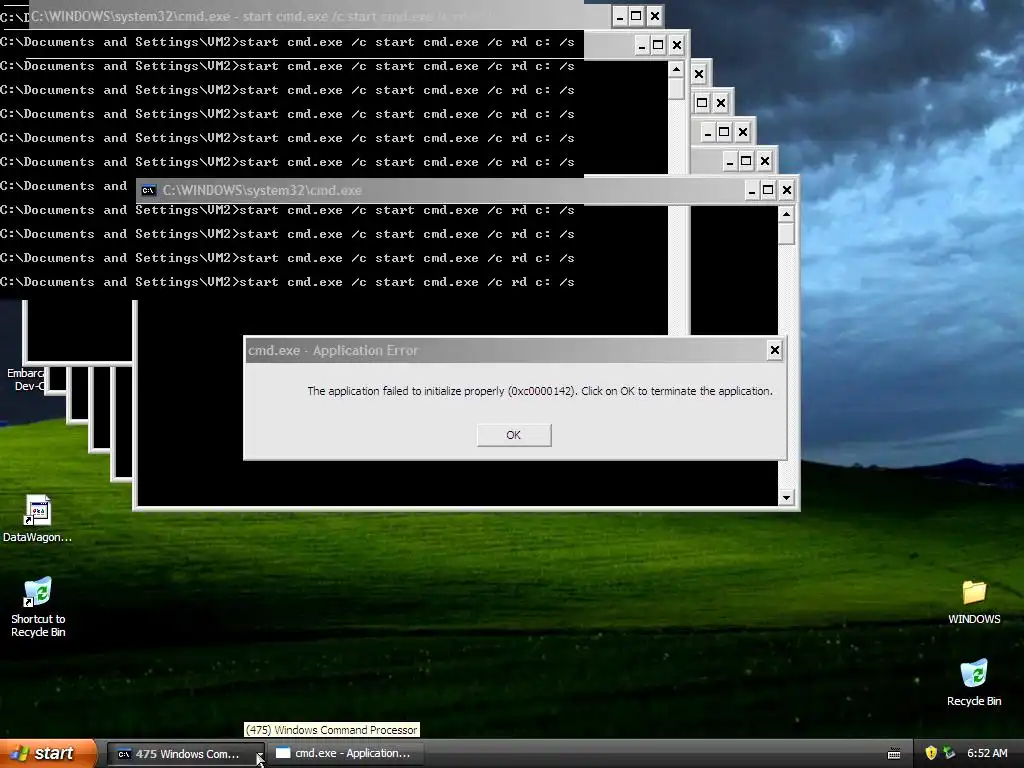Image resolution: width=1024 pixels, height=768 pixels.
Task: Maximize the topmost 'start cmd.exe /c start' window
Action: click(x=637, y=16)
